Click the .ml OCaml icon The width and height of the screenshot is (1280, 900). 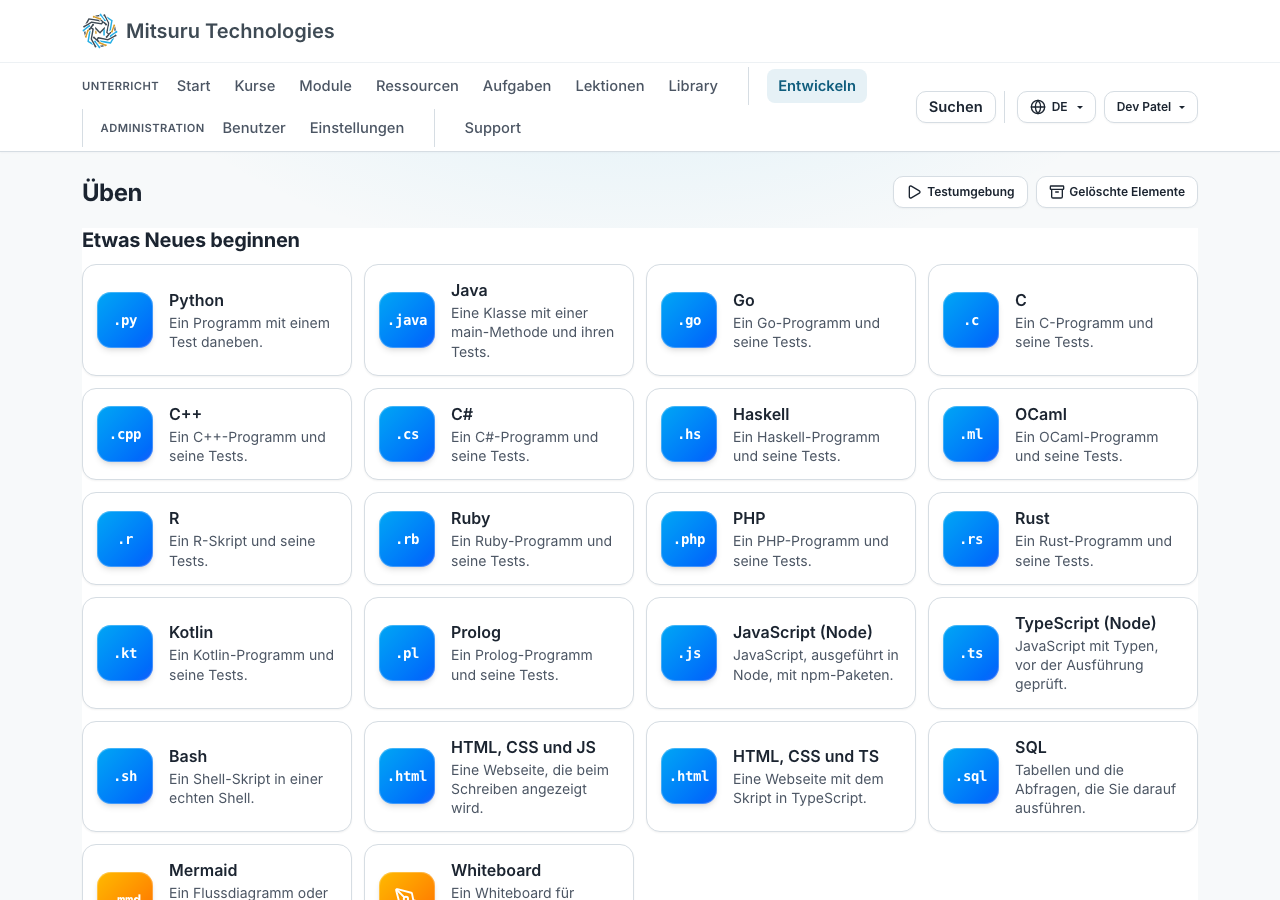(x=971, y=434)
